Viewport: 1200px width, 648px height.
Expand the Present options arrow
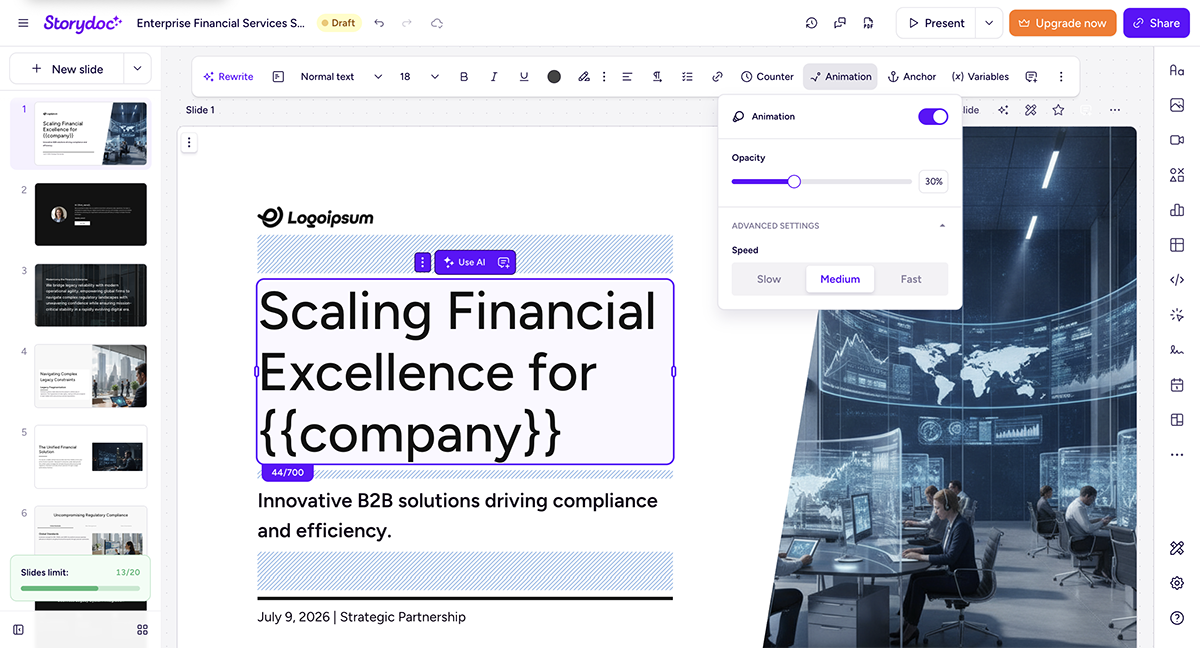989,23
